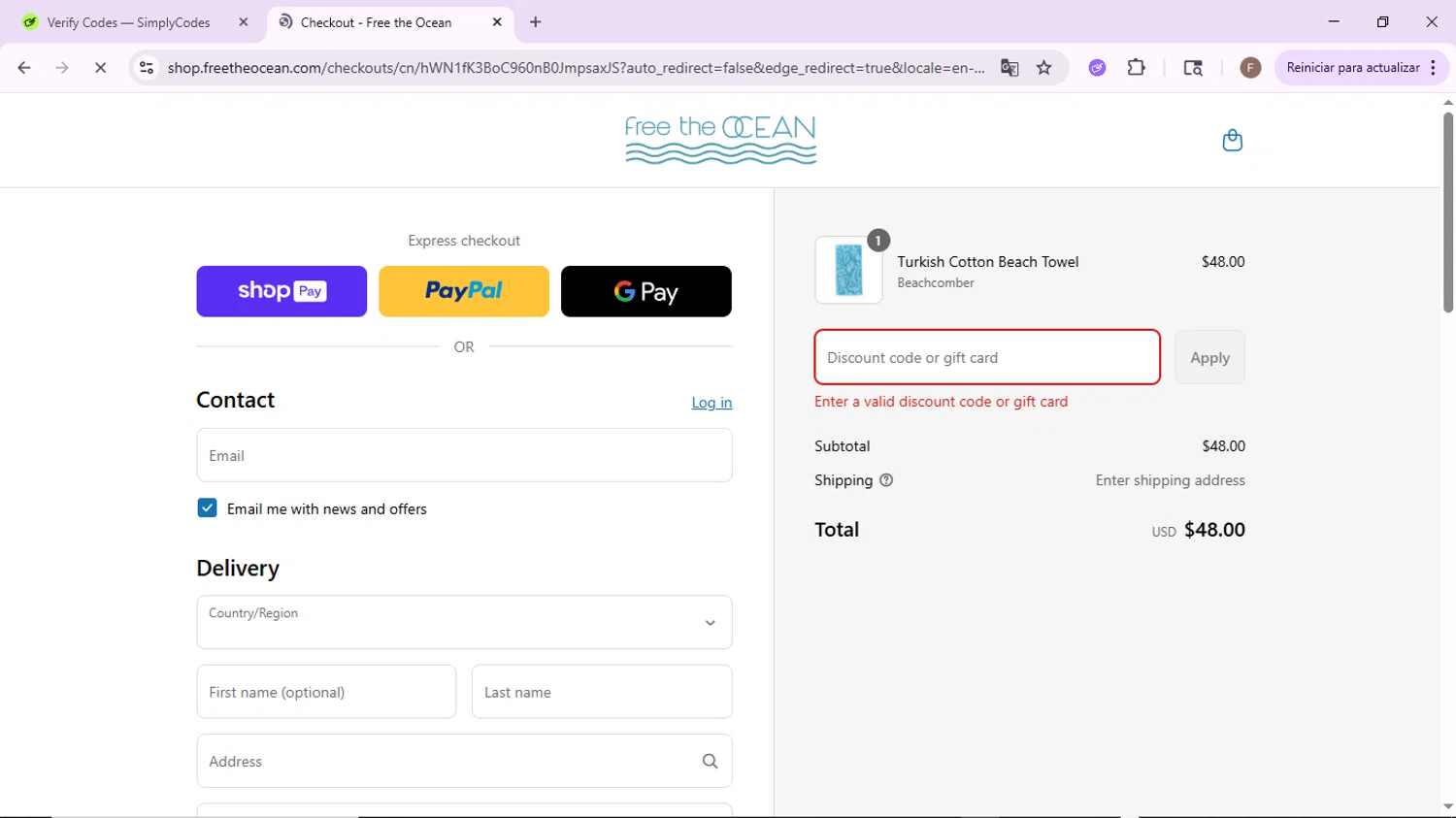Open site information icon in address bar
Screen dimensions: 1456x818
click(x=147, y=68)
